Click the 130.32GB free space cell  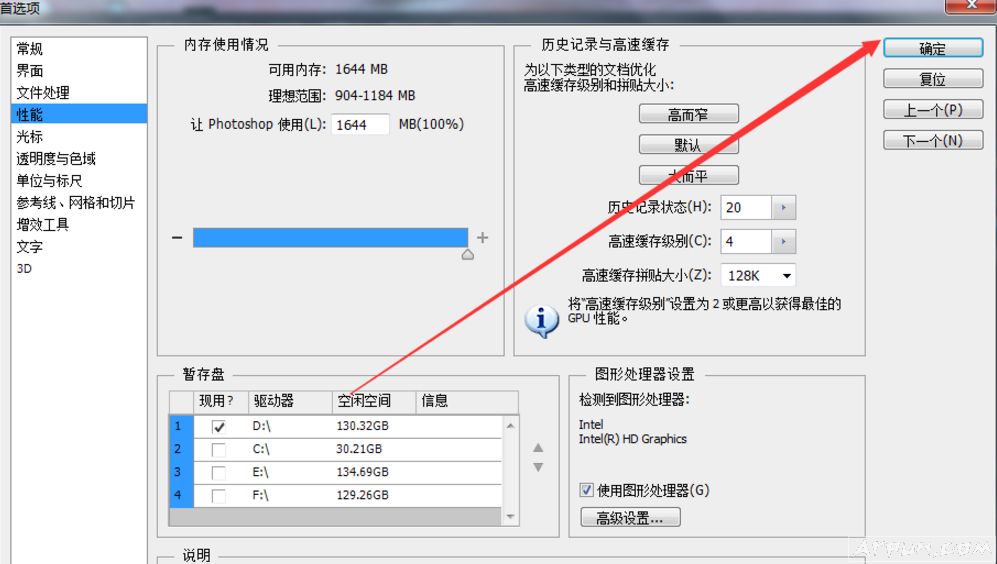point(362,426)
